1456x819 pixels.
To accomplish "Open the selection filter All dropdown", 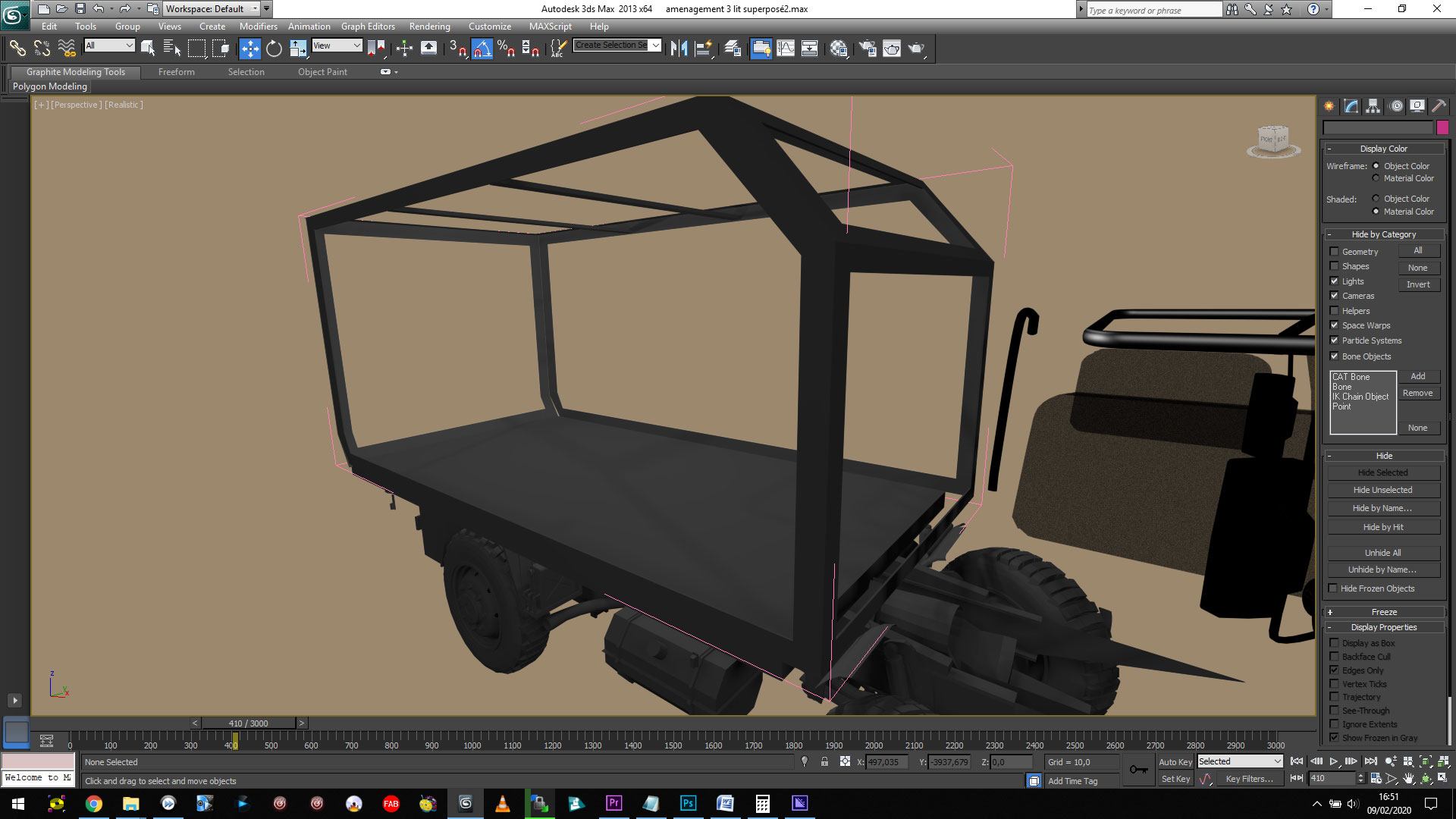I will tap(109, 45).
